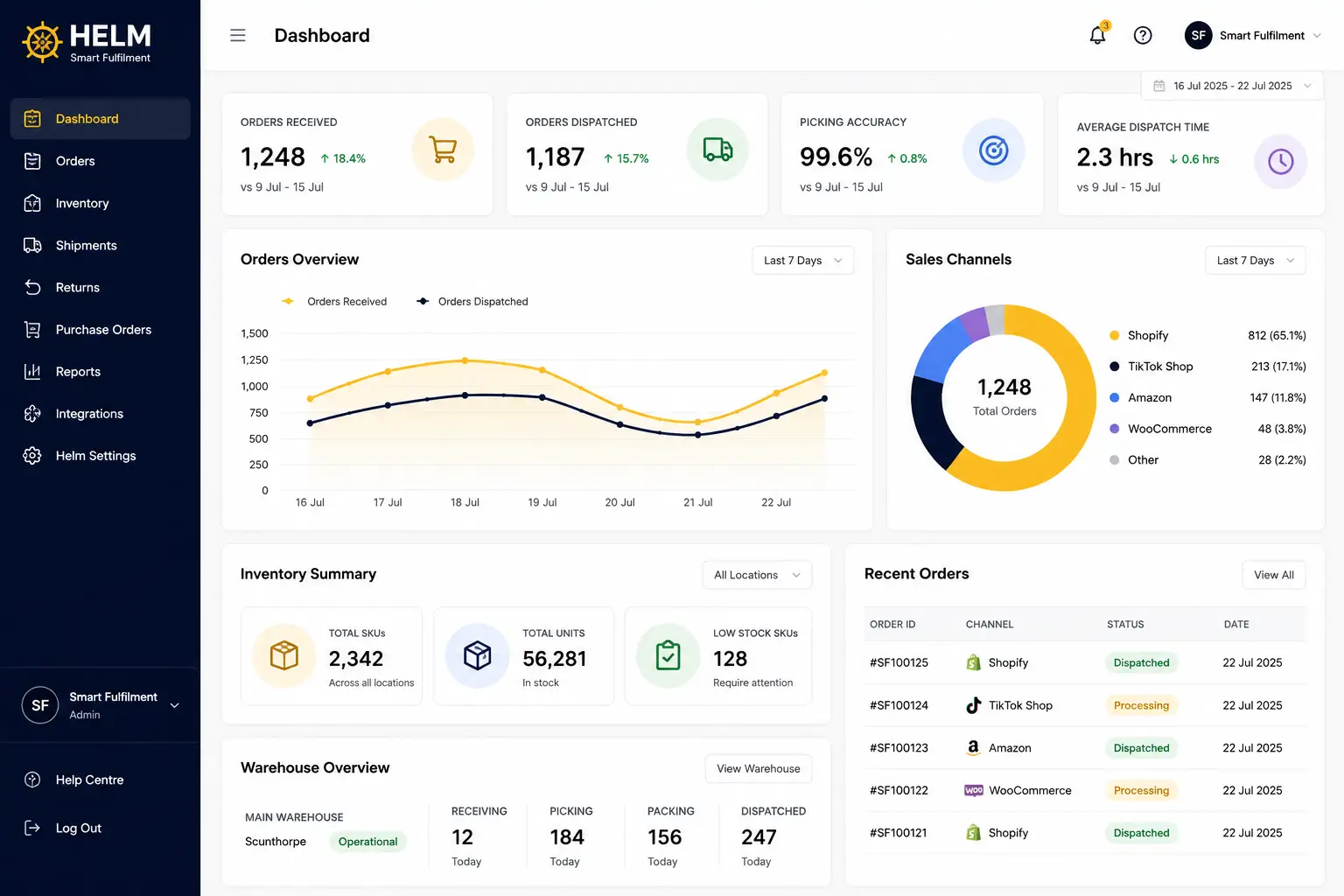The width and height of the screenshot is (1344, 896).
Task: Click the Shipments truck icon in sidebar
Action: (x=32, y=245)
